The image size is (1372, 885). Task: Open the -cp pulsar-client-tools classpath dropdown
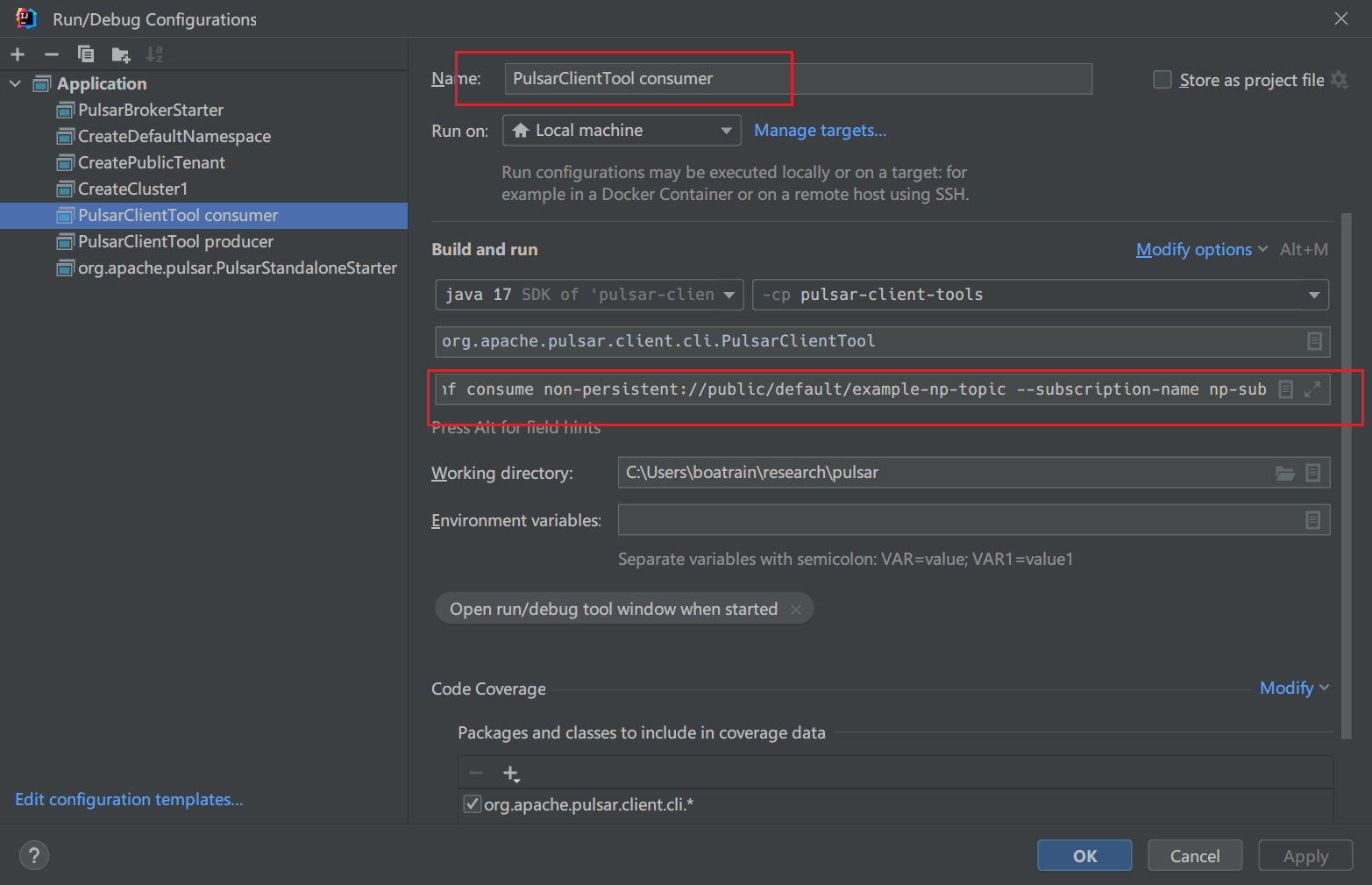tap(1040, 295)
